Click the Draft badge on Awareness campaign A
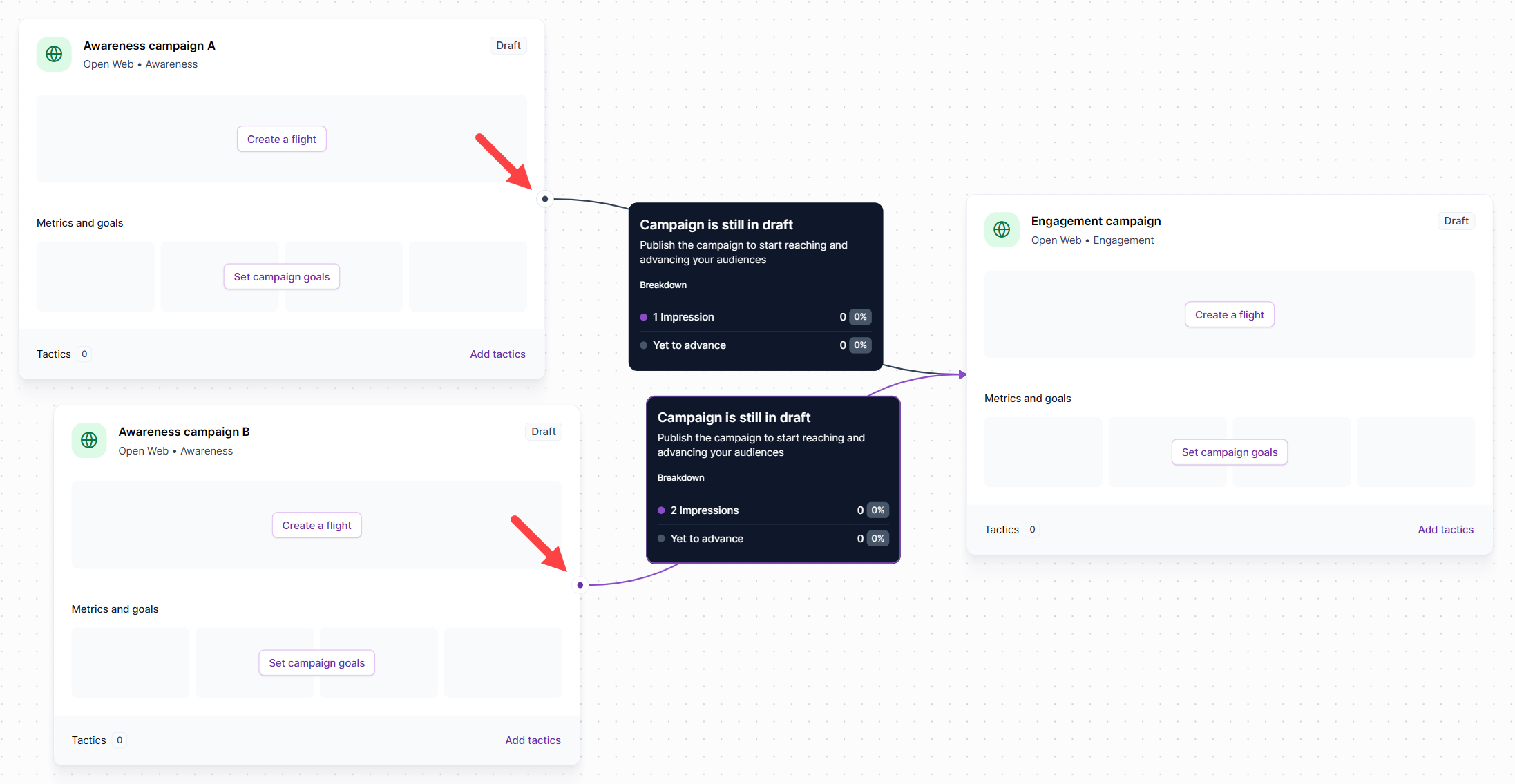Image resolution: width=1515 pixels, height=784 pixels. point(508,46)
